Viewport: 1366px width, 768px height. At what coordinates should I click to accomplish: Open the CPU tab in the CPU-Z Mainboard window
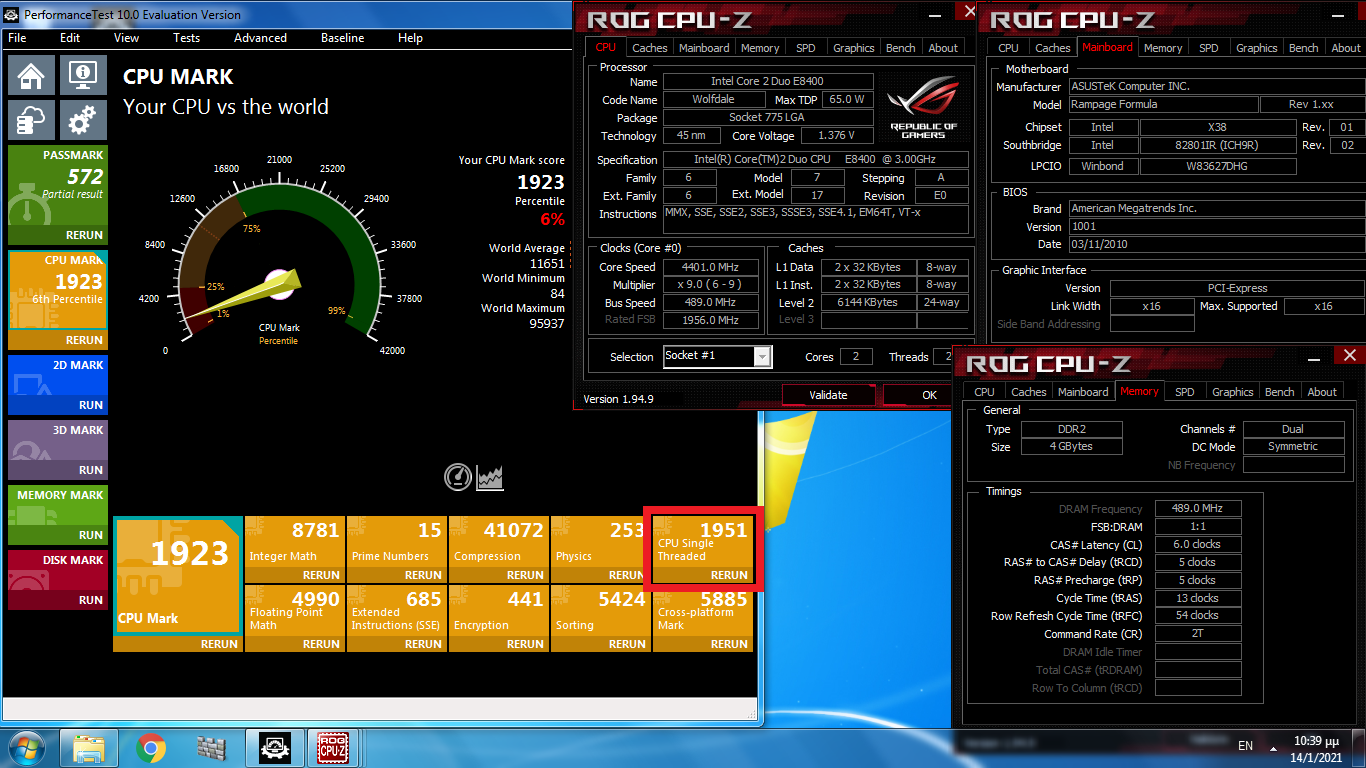coord(1009,48)
